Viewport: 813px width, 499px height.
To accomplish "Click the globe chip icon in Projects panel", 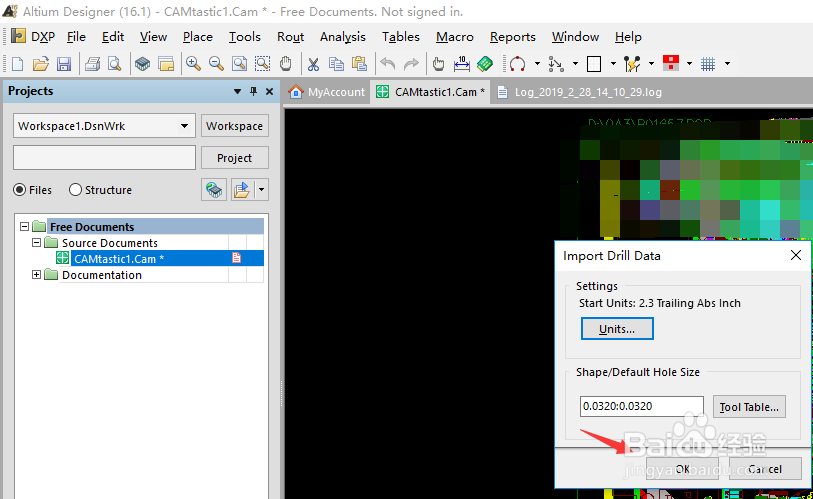I will click(214, 190).
